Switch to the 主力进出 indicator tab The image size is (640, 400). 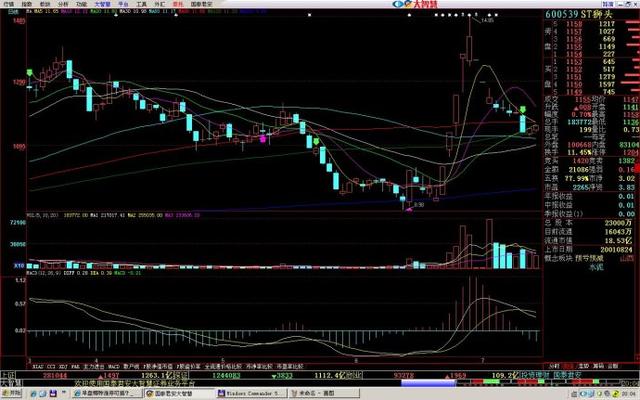click(x=93, y=367)
